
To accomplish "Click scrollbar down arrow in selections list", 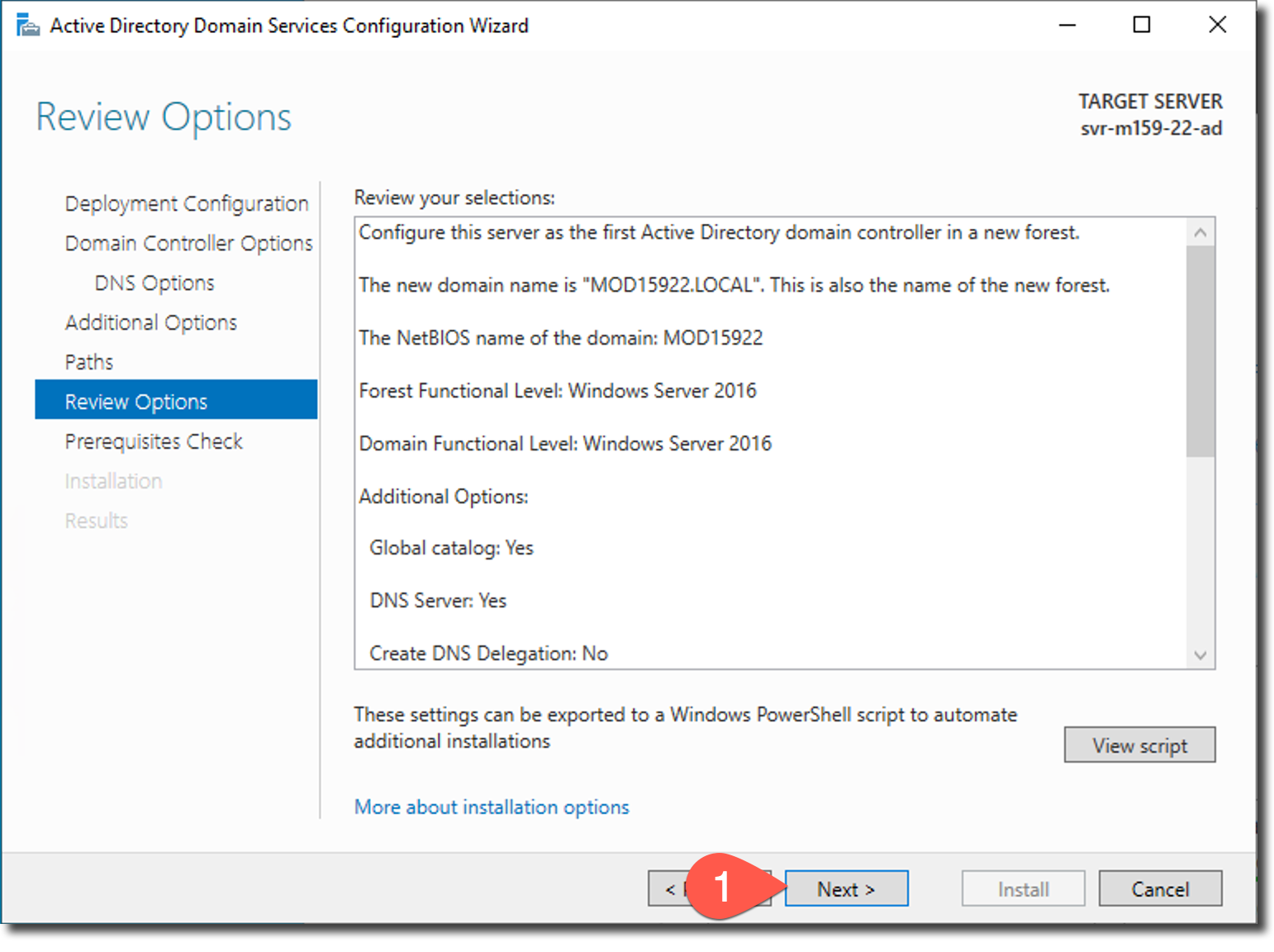I will tap(1200, 655).
